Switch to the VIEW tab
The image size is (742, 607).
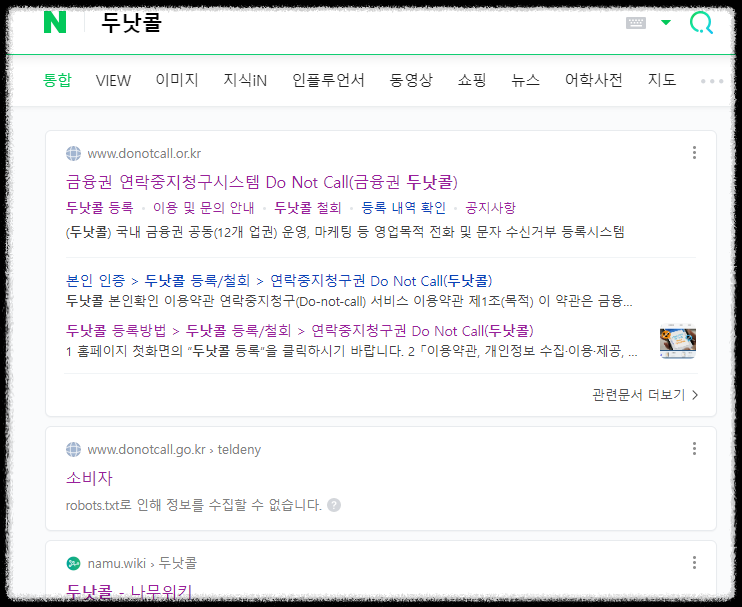[x=113, y=80]
